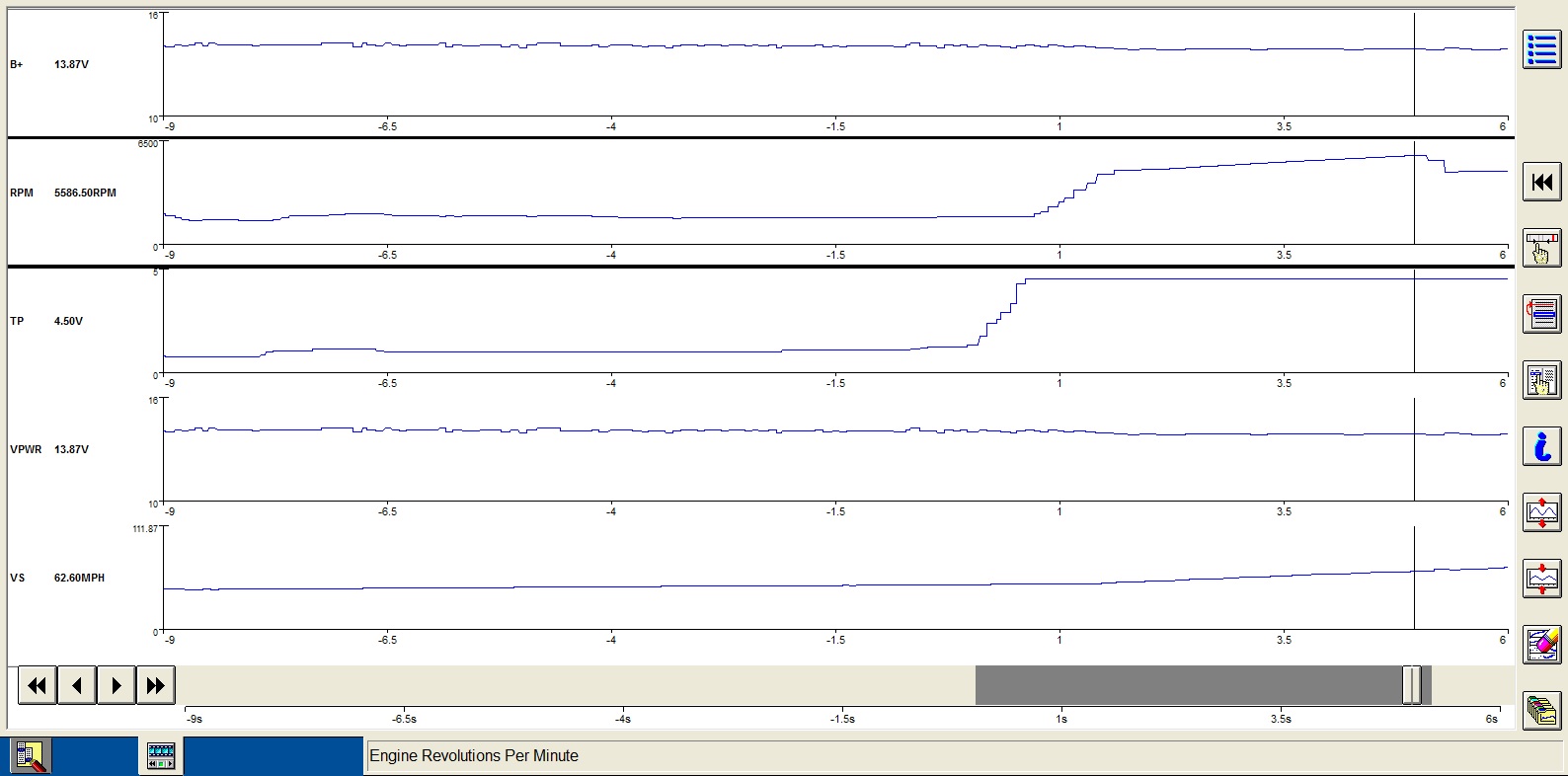Click the 6500 max label on RPM graph

[147, 144]
